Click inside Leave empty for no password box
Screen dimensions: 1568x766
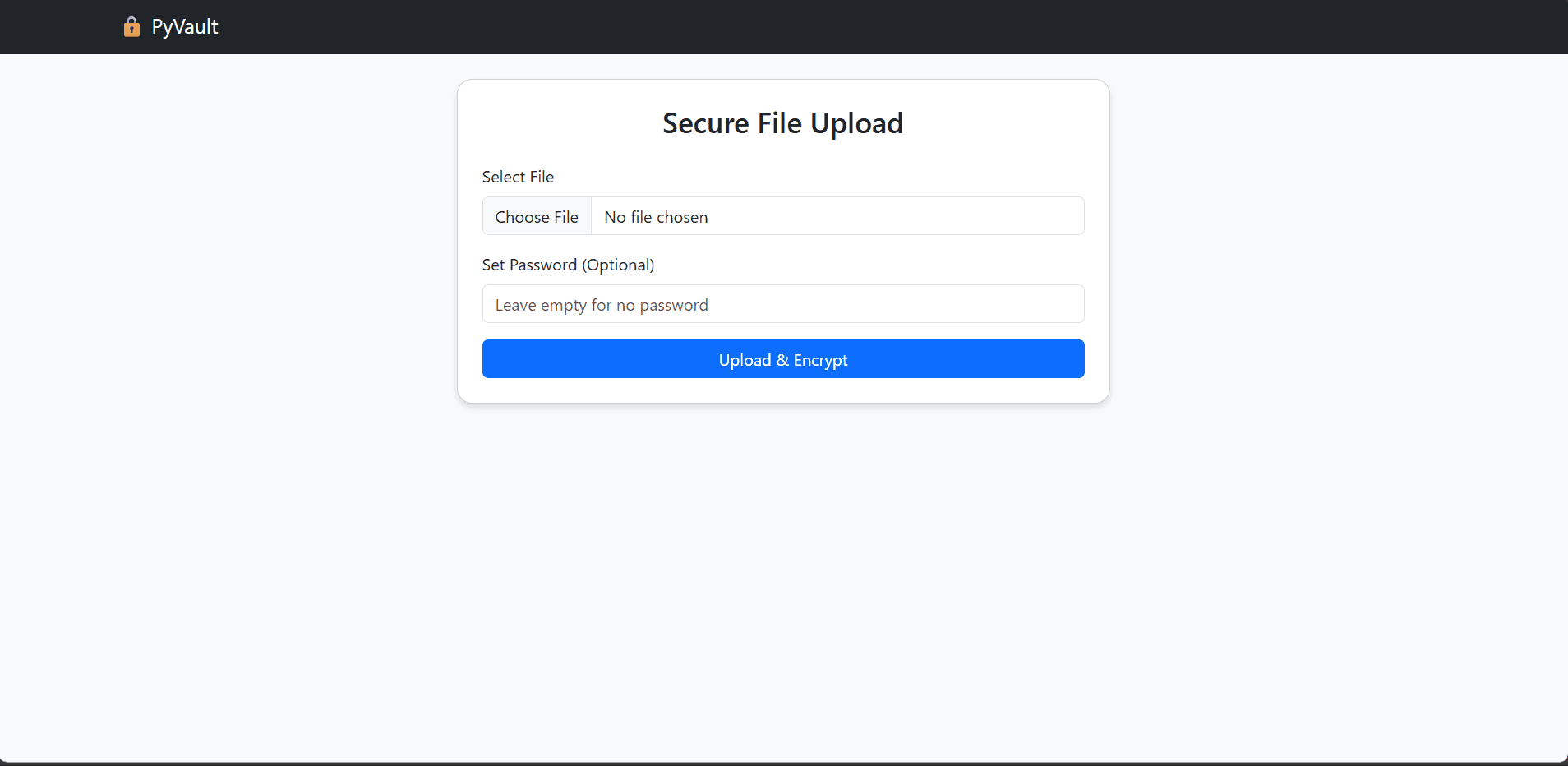tap(782, 304)
